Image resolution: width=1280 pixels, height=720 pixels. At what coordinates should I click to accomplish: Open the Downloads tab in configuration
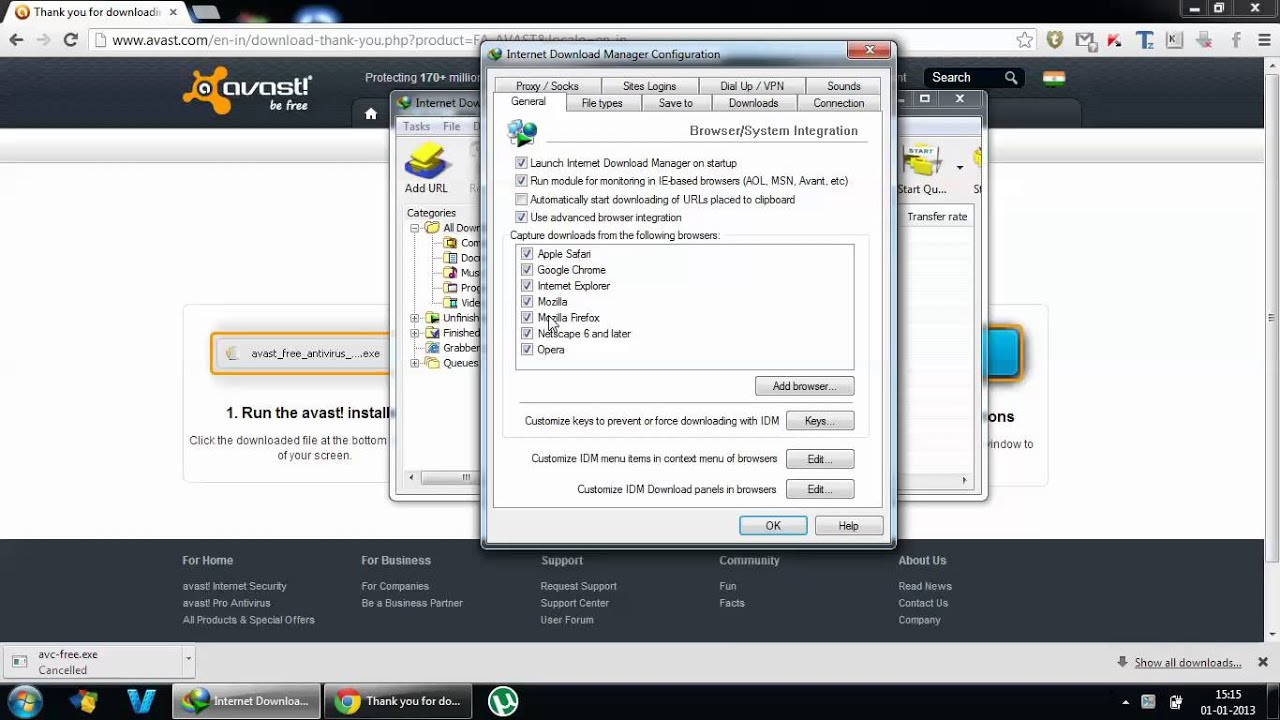click(753, 103)
